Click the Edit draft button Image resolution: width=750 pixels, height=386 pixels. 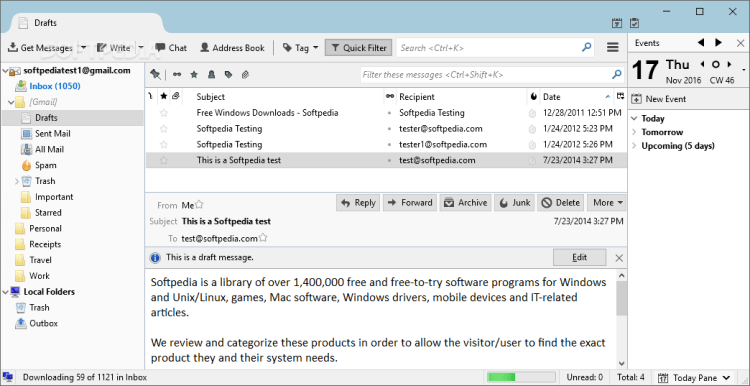pyautogui.click(x=579, y=257)
